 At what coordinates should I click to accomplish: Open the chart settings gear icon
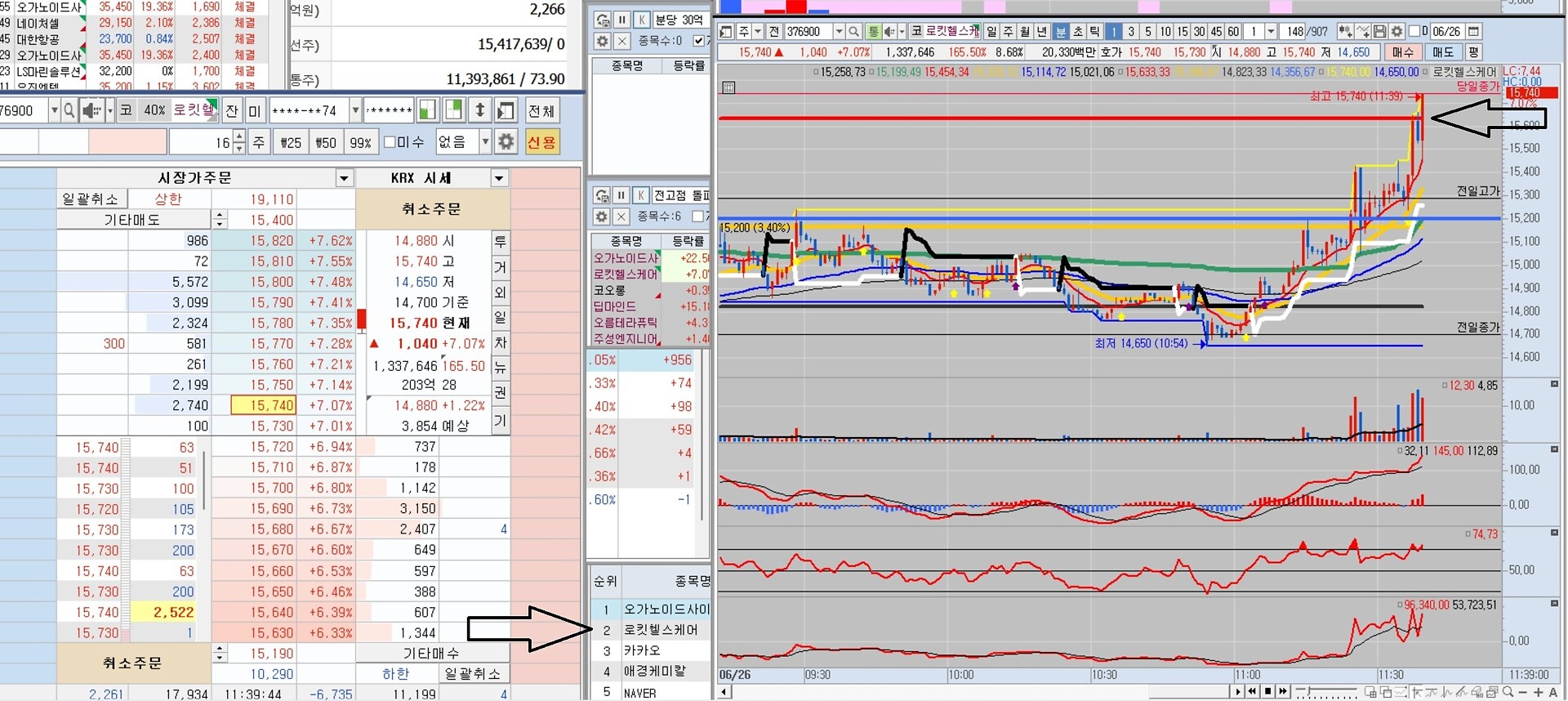pyautogui.click(x=1397, y=32)
